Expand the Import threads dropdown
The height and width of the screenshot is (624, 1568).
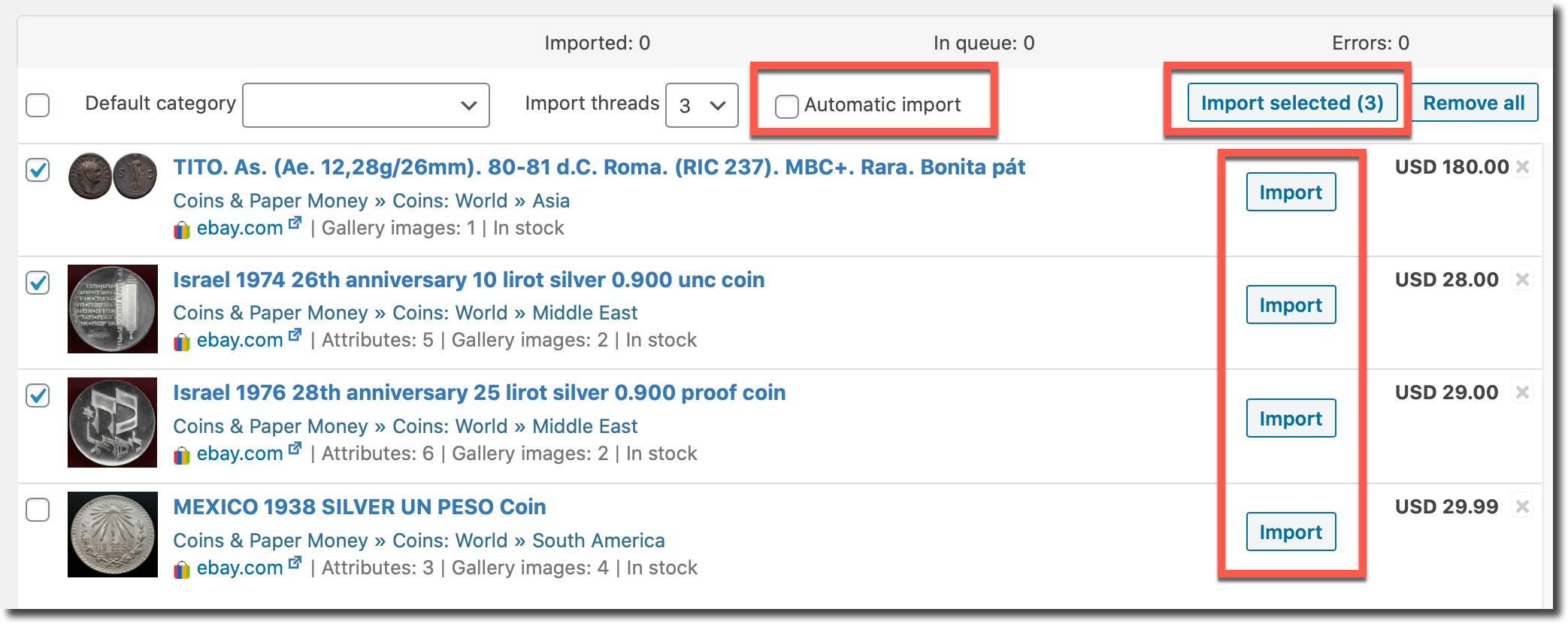tap(701, 105)
